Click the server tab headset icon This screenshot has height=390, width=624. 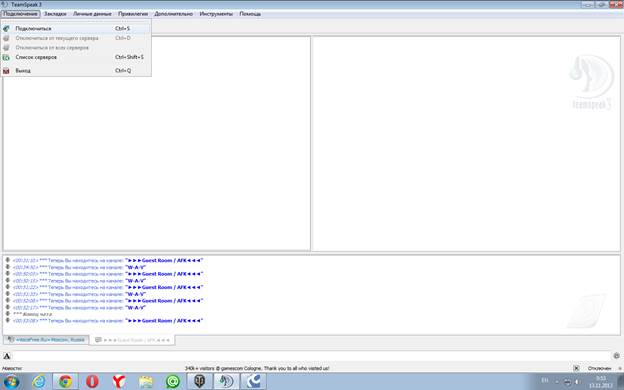point(11,340)
